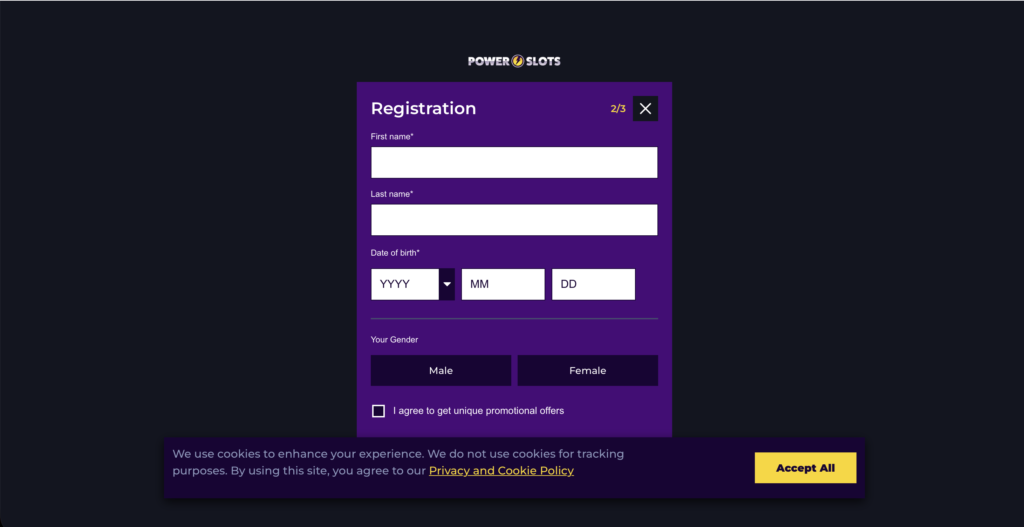The image size is (1024, 527).
Task: Click the 'Your Gender' label
Action: (394, 340)
